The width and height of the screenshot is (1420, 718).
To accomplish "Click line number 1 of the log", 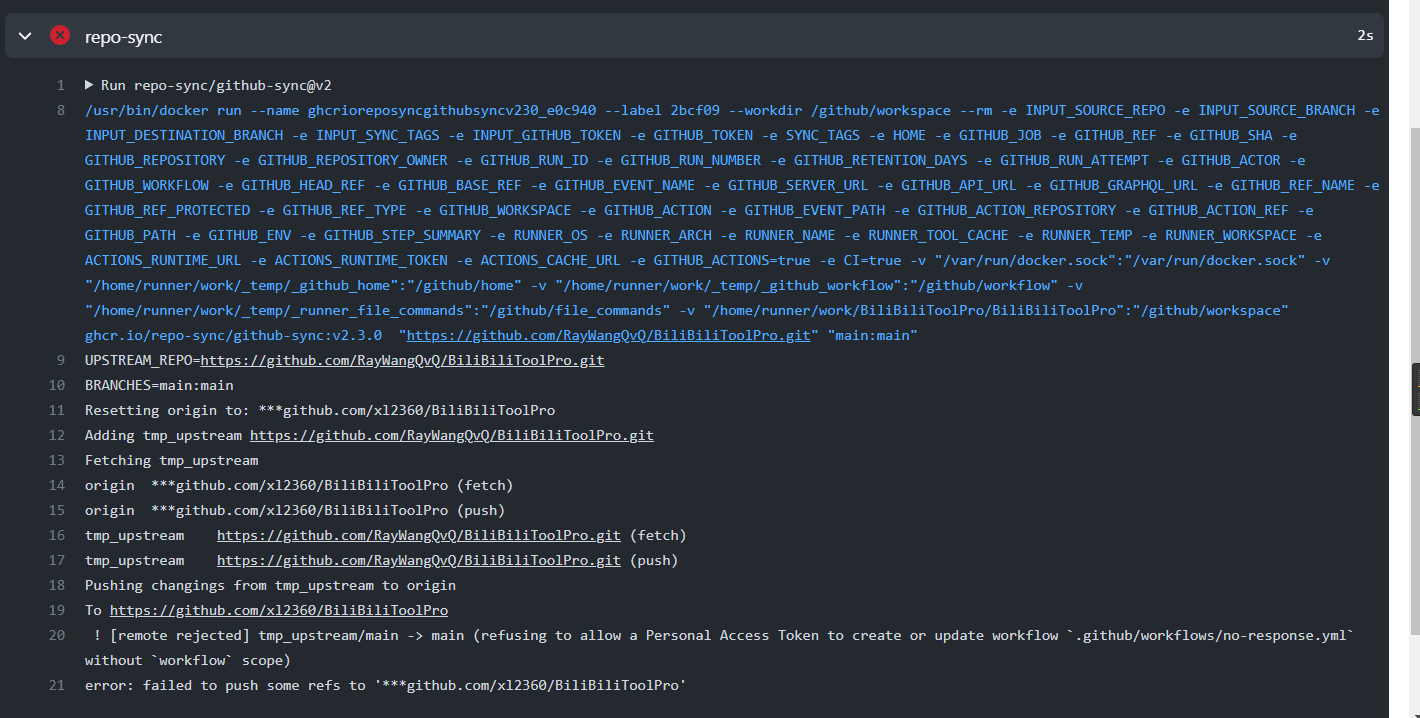I will tap(60, 85).
